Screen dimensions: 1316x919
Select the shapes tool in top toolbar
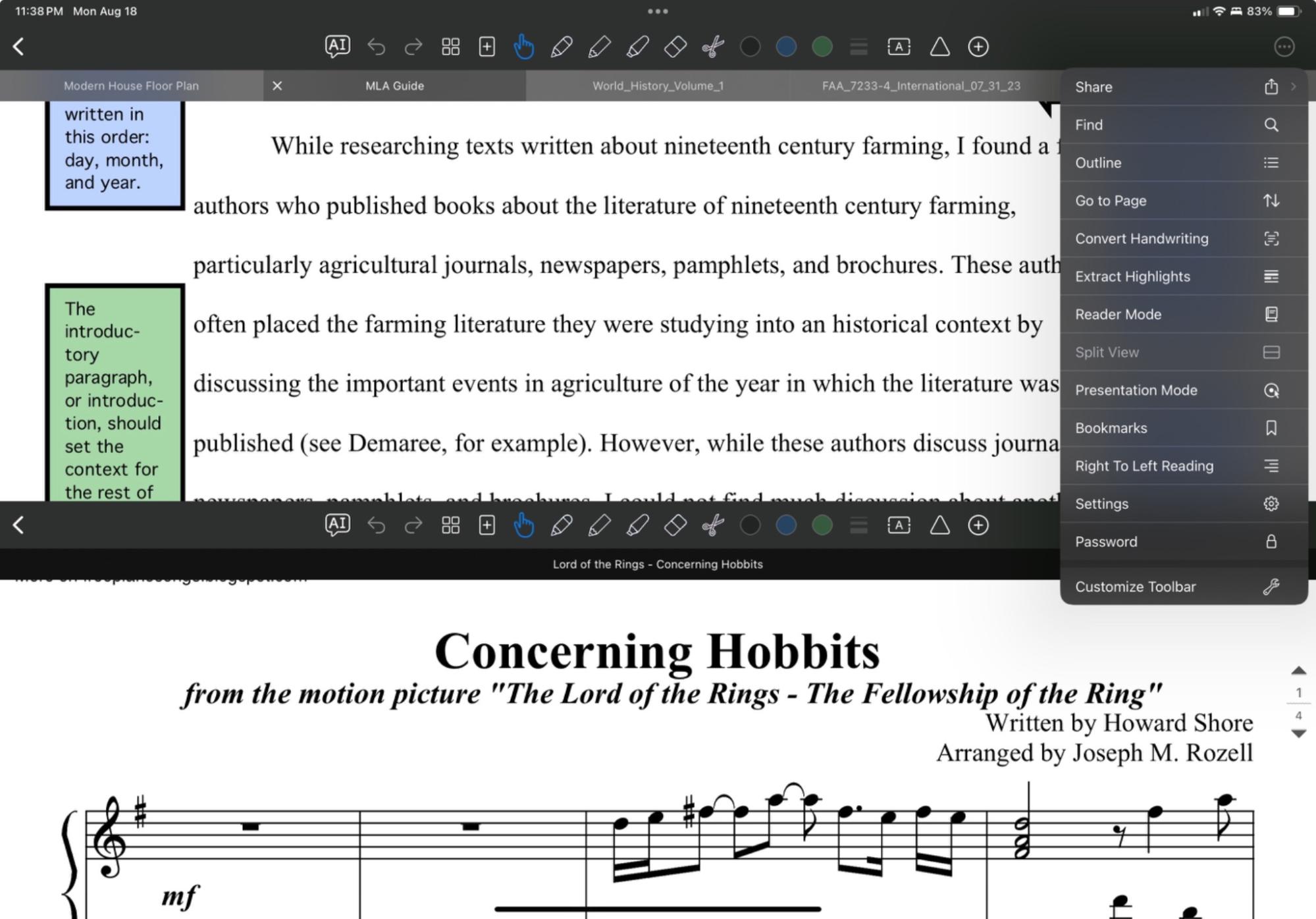coord(939,47)
